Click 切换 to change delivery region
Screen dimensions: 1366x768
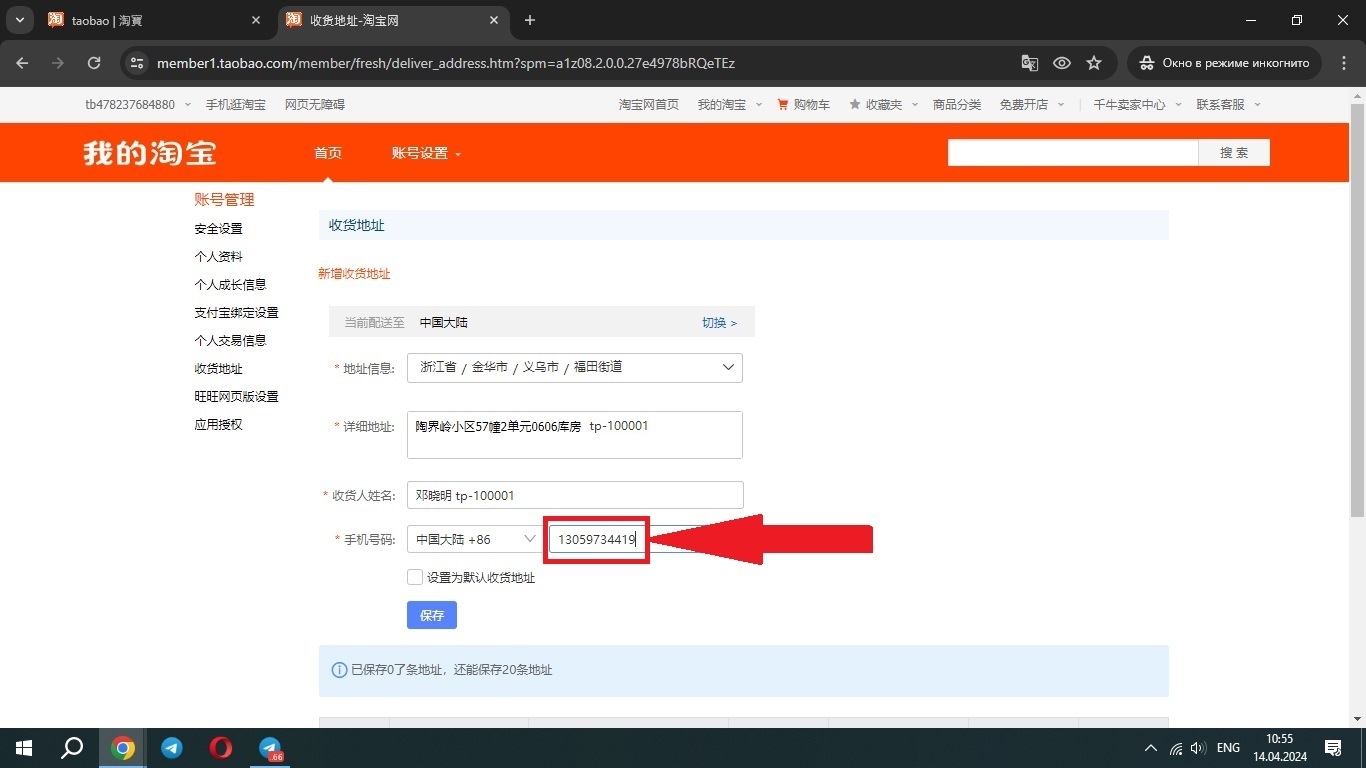(x=719, y=323)
